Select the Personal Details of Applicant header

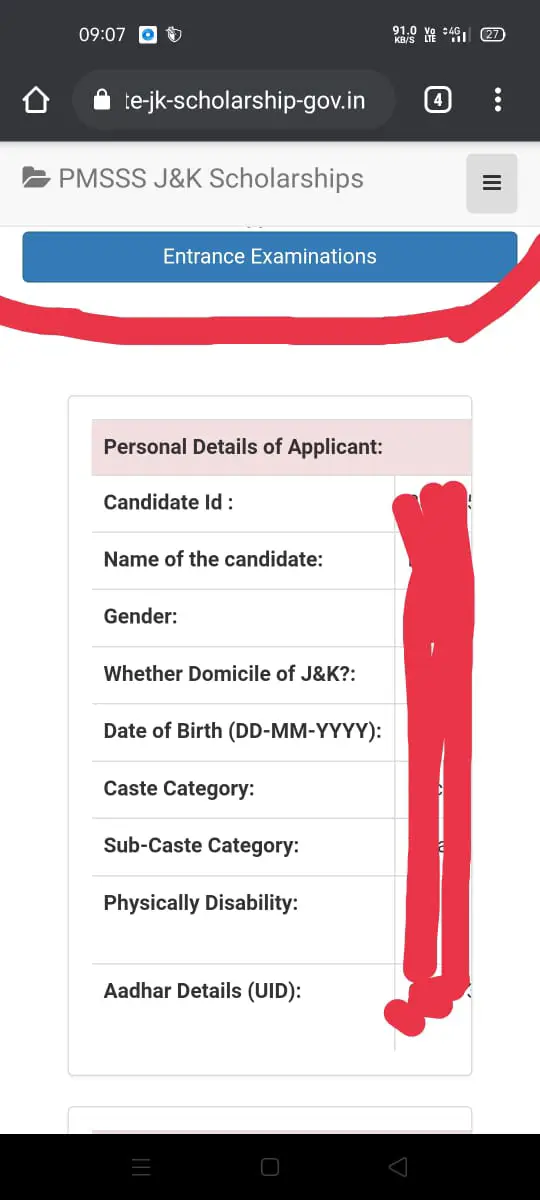[243, 447]
